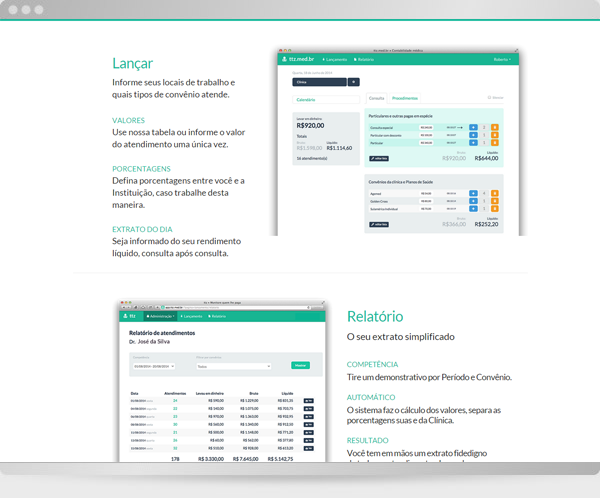Open Relatório in the ttz.med.br navbar
This screenshot has height=498, width=600.
point(364,59)
